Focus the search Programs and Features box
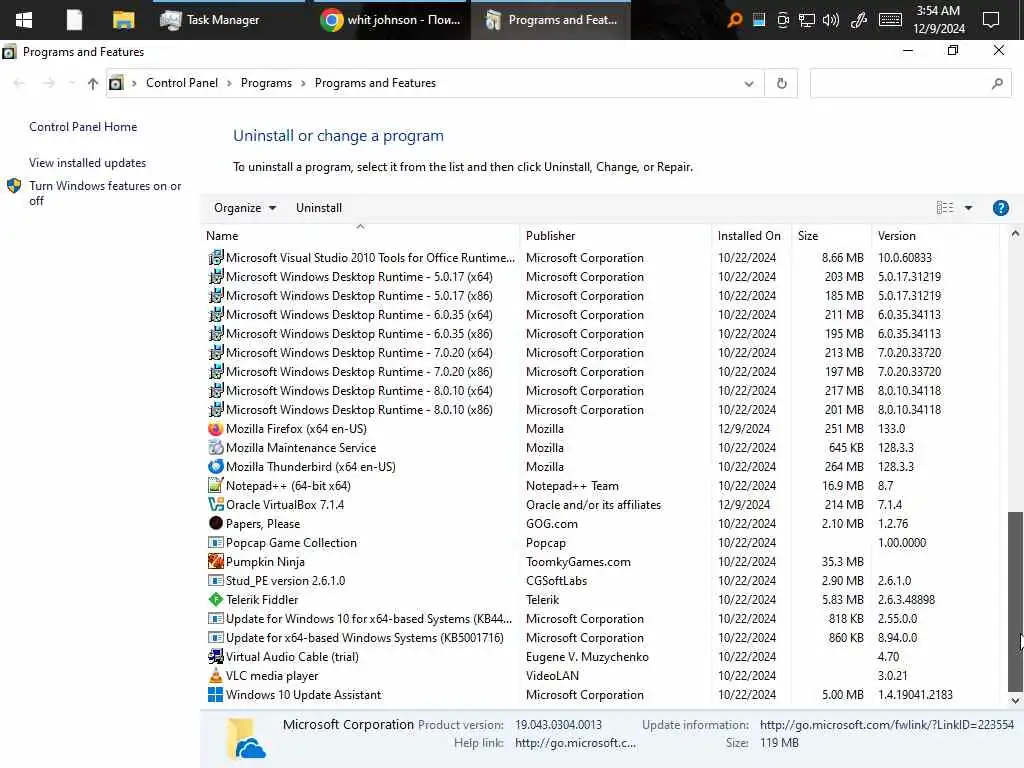The height and width of the screenshot is (768, 1024). coord(910,84)
